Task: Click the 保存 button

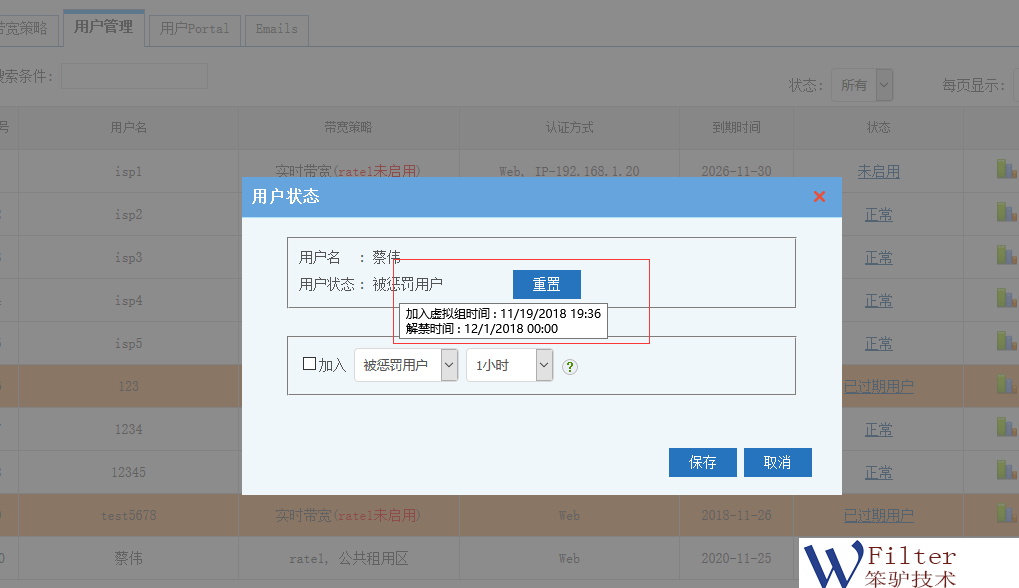Action: 702,462
